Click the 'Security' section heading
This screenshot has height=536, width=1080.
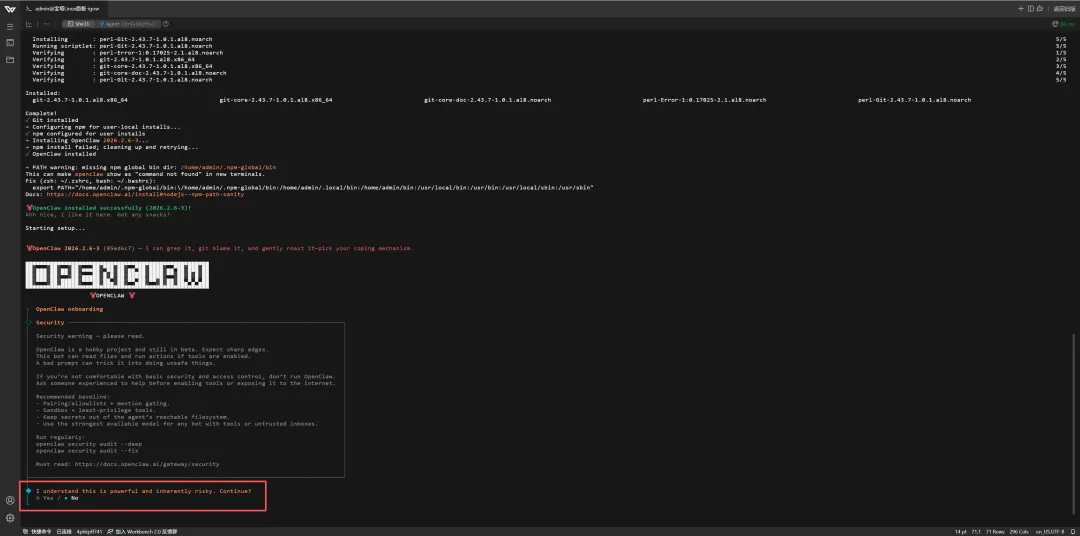50,322
